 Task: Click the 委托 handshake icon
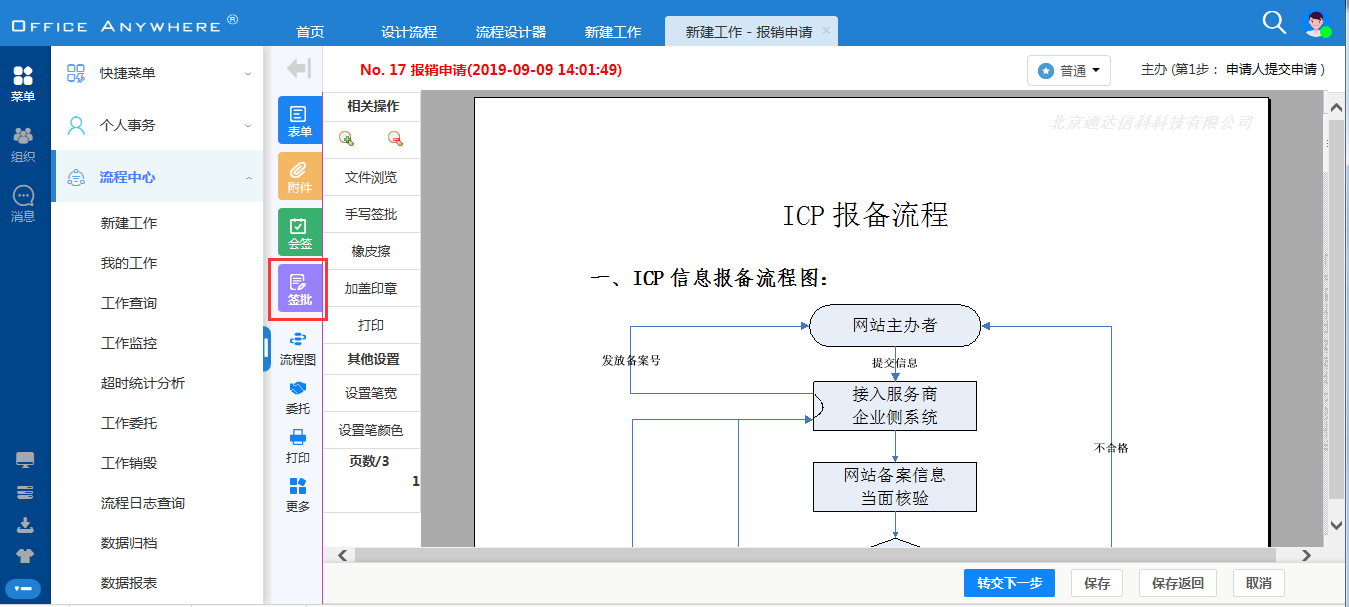coord(297,397)
